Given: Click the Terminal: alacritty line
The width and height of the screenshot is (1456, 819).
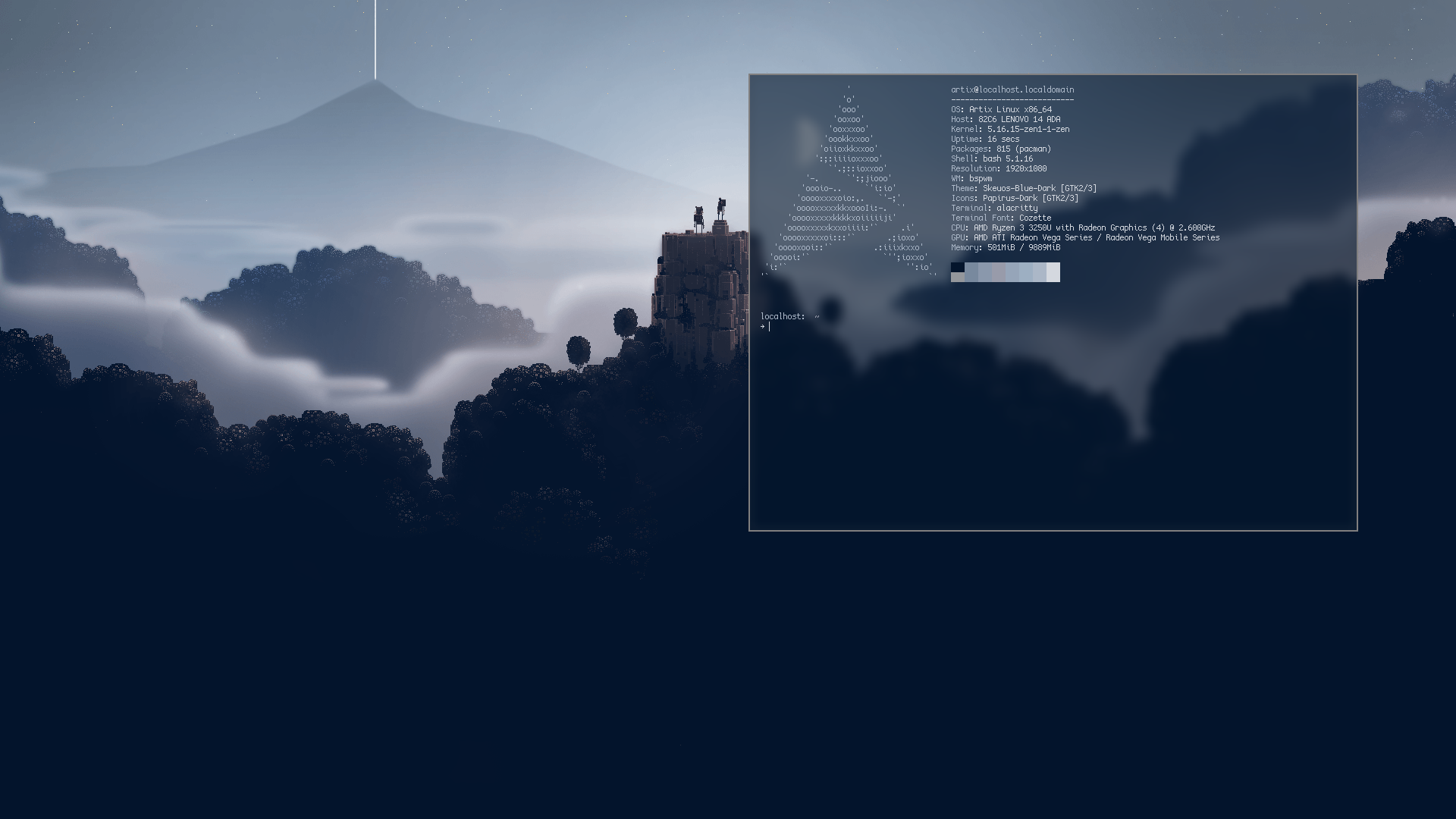Looking at the screenshot, I should pos(994,208).
